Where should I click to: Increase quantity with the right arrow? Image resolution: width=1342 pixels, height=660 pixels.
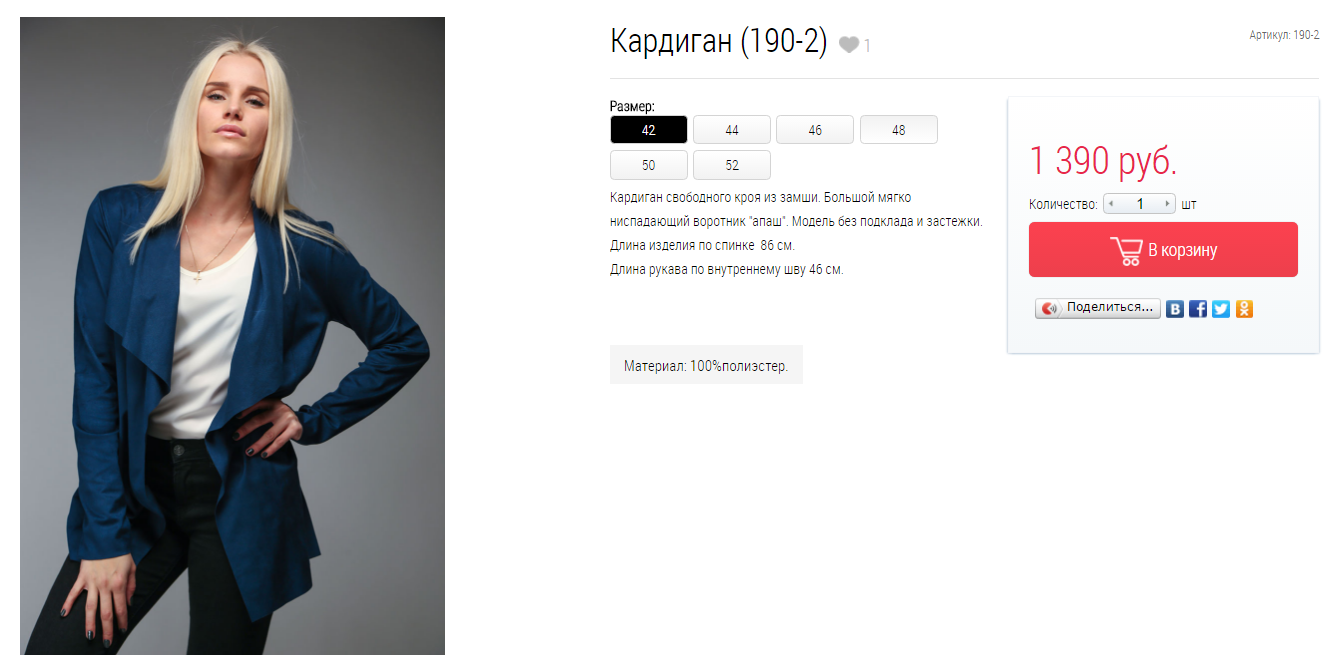1168,204
